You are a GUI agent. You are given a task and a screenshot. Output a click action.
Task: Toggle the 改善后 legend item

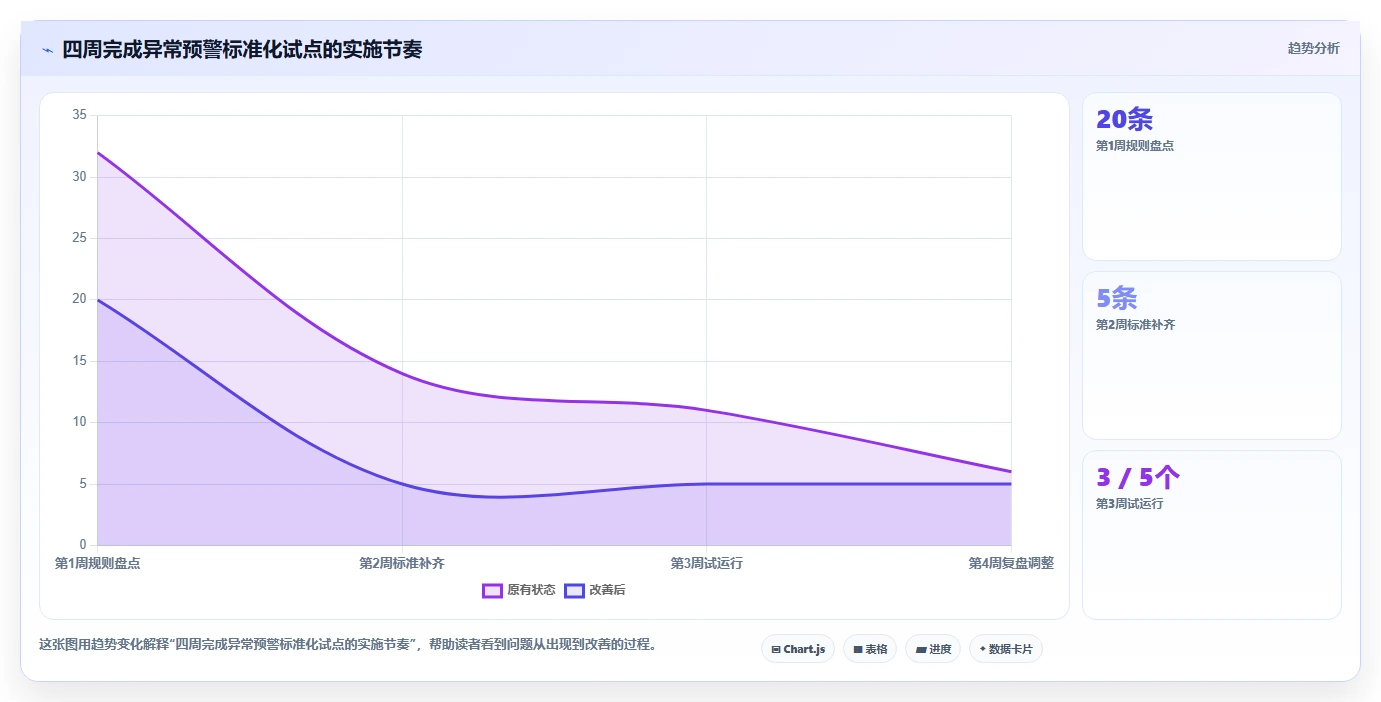point(595,590)
